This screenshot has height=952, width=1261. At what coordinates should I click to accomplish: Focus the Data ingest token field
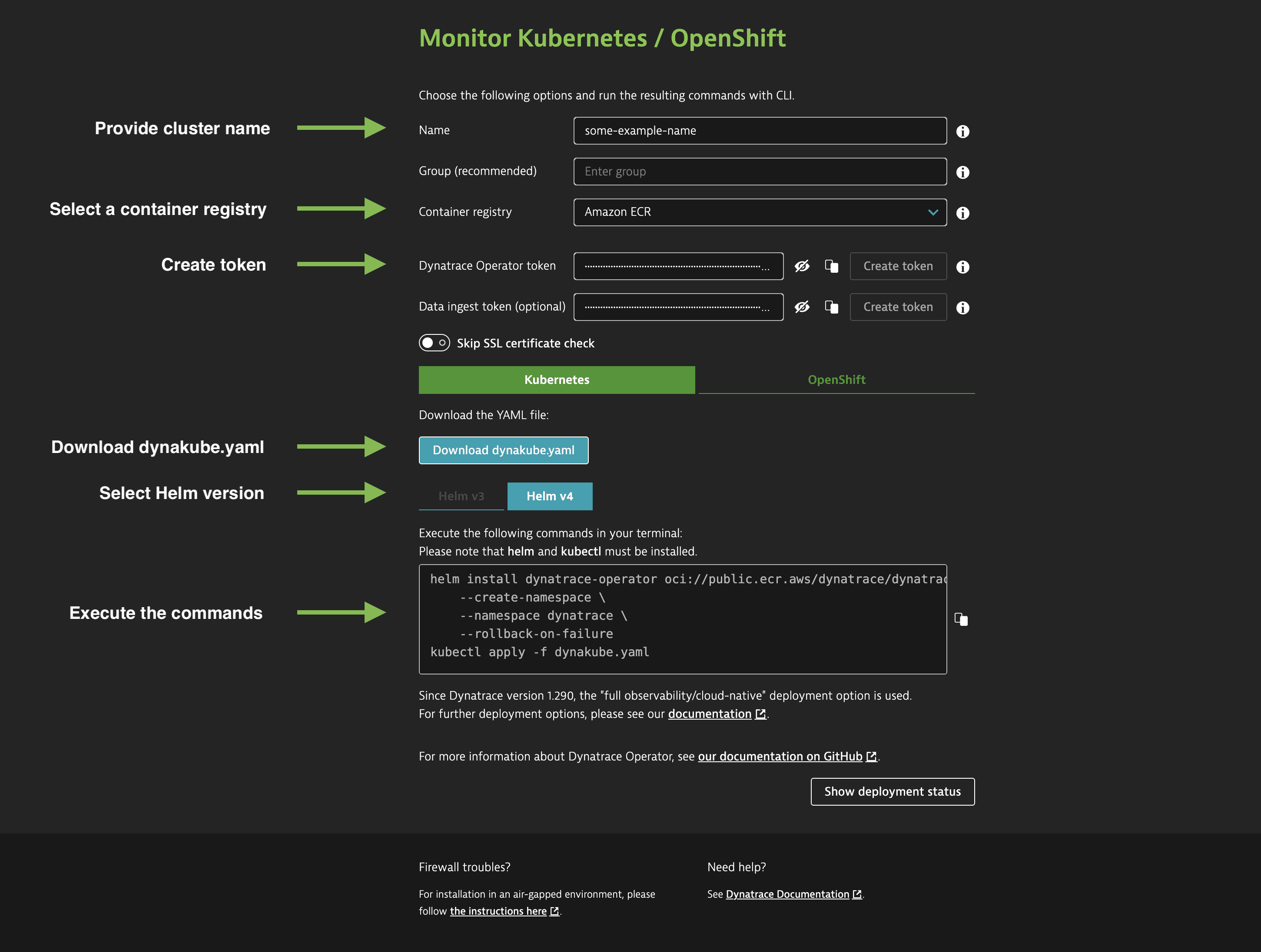(678, 307)
